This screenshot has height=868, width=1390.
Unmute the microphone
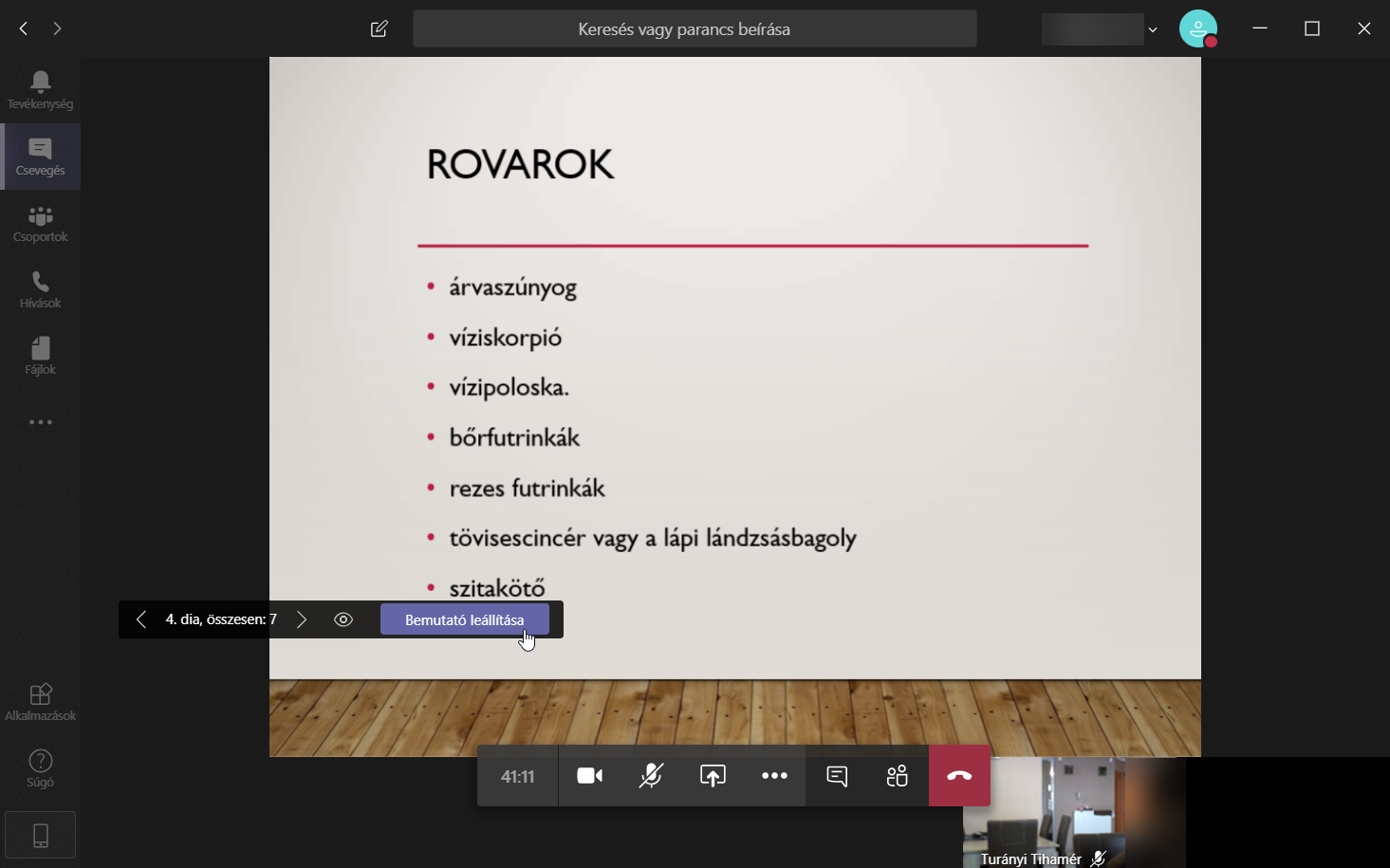click(x=651, y=776)
